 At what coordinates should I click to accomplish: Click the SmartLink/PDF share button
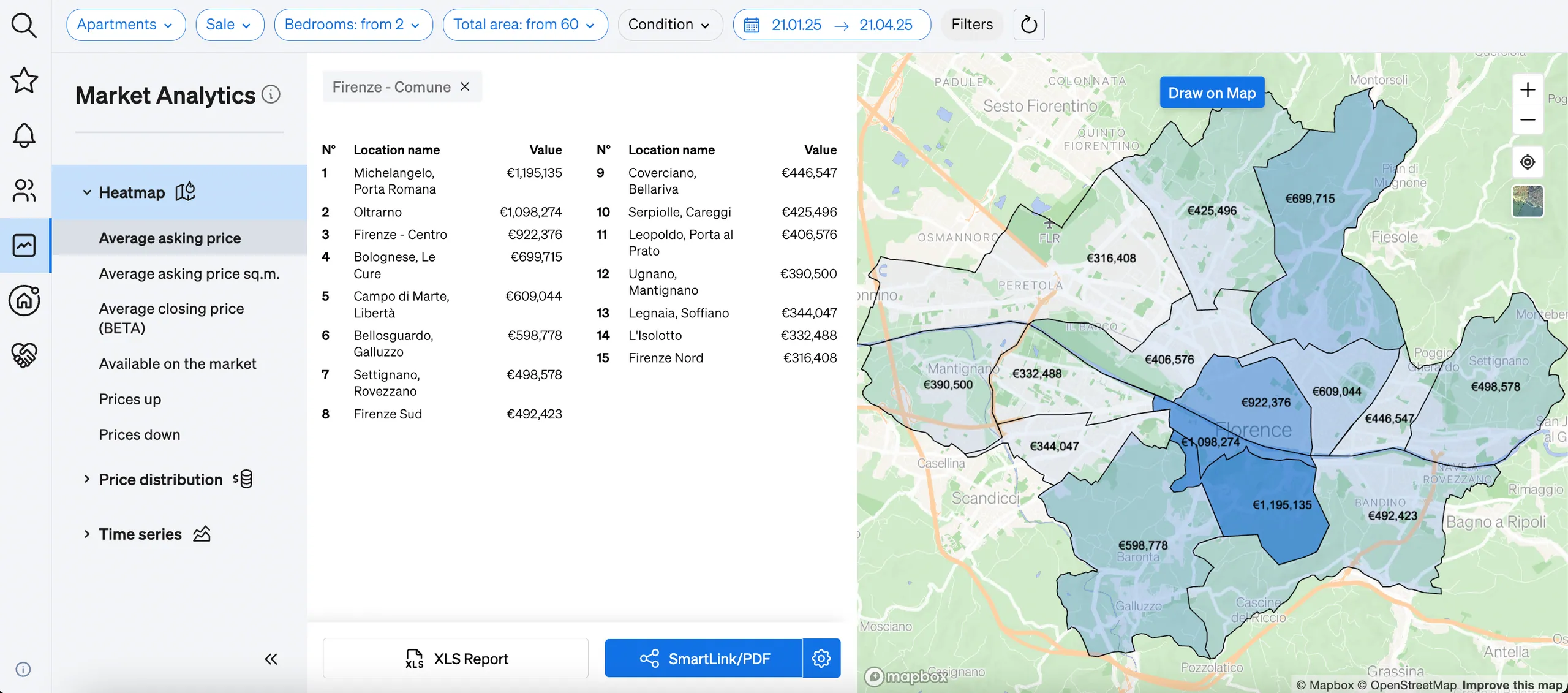click(x=703, y=658)
